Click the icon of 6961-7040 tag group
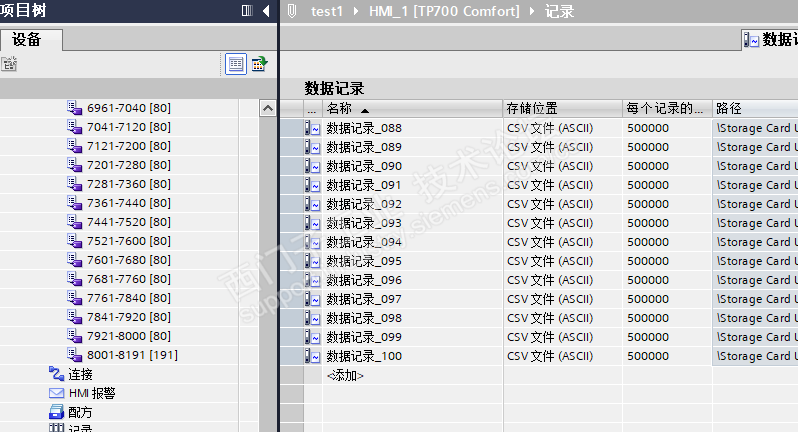 pyautogui.click(x=74, y=107)
